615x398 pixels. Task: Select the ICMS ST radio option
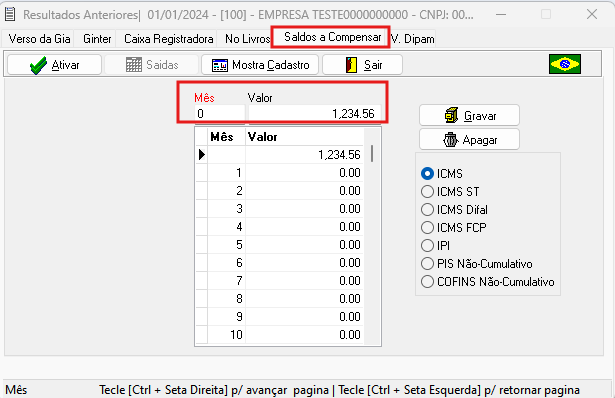click(x=427, y=191)
